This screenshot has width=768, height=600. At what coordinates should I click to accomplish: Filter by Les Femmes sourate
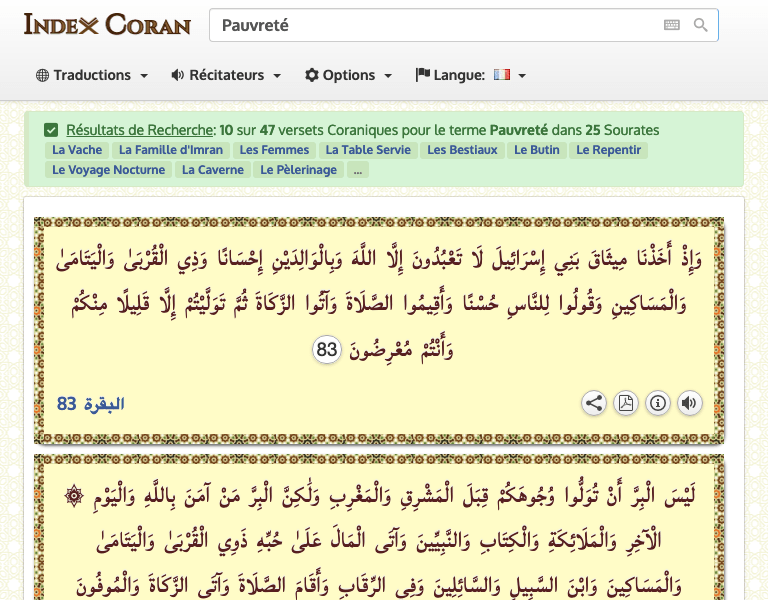(274, 150)
